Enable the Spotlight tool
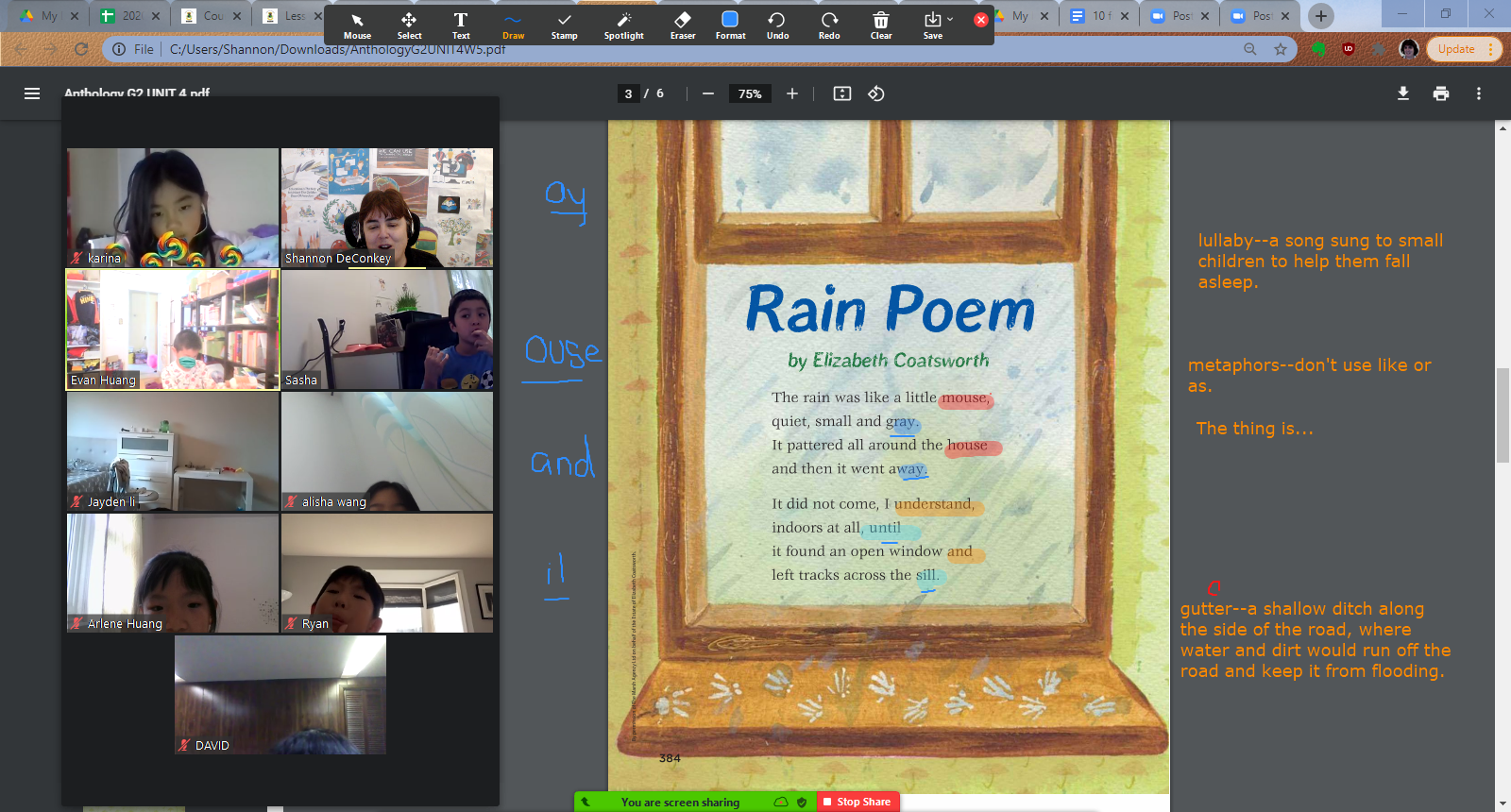The width and height of the screenshot is (1511, 812). [x=624, y=25]
